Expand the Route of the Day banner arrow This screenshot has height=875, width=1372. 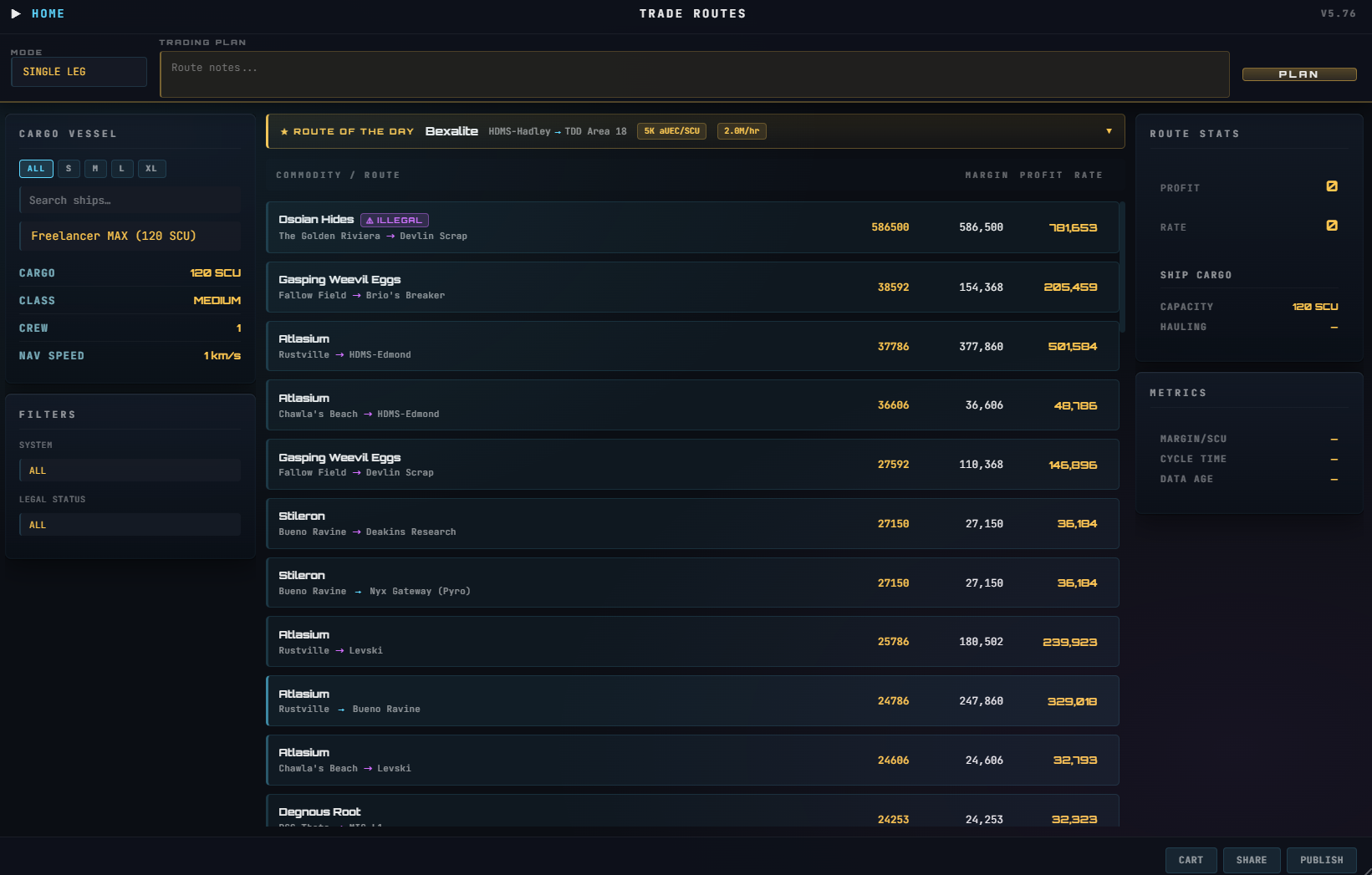(x=1109, y=131)
